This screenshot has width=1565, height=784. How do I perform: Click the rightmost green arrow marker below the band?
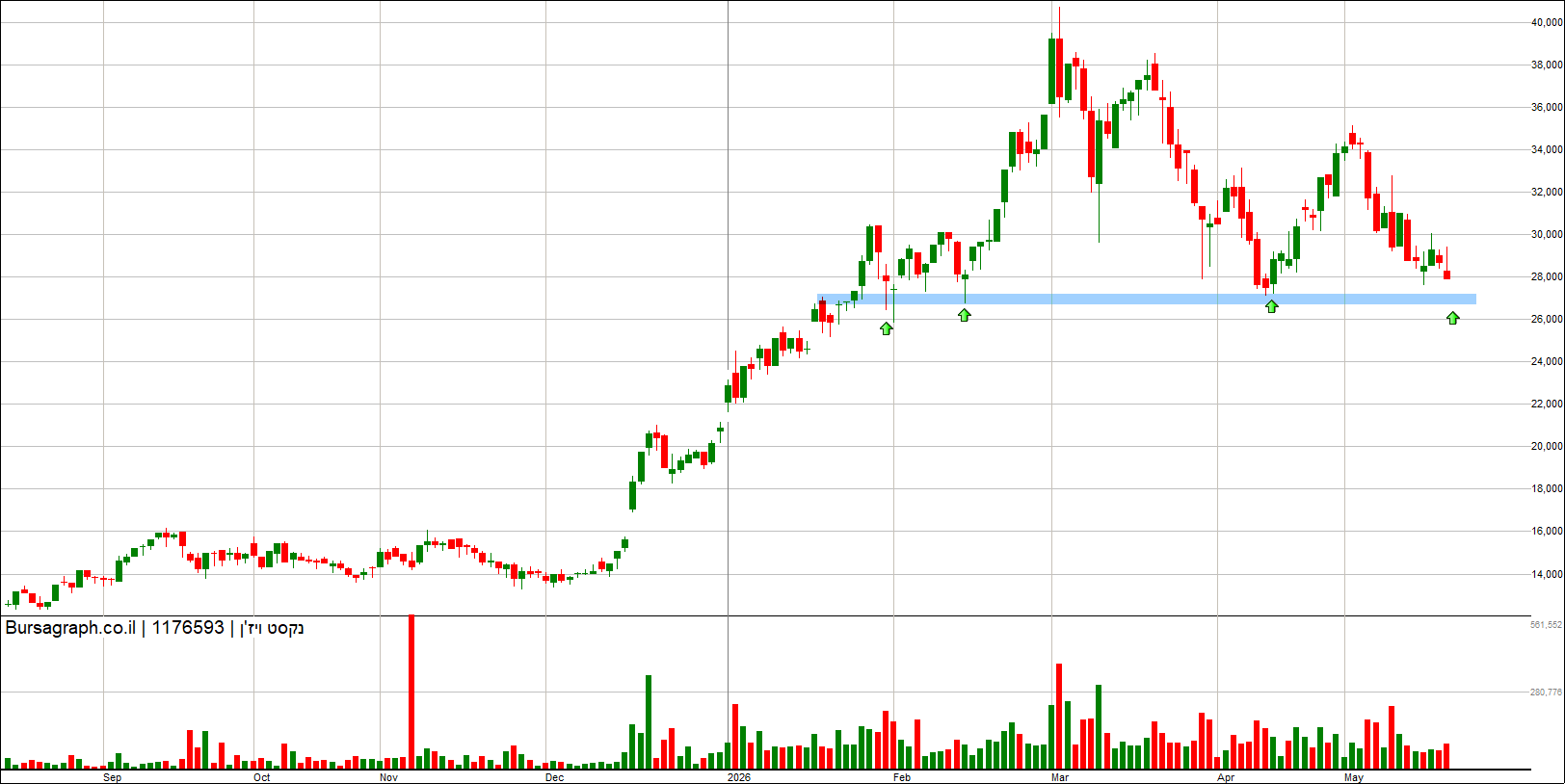pyautogui.click(x=1453, y=318)
